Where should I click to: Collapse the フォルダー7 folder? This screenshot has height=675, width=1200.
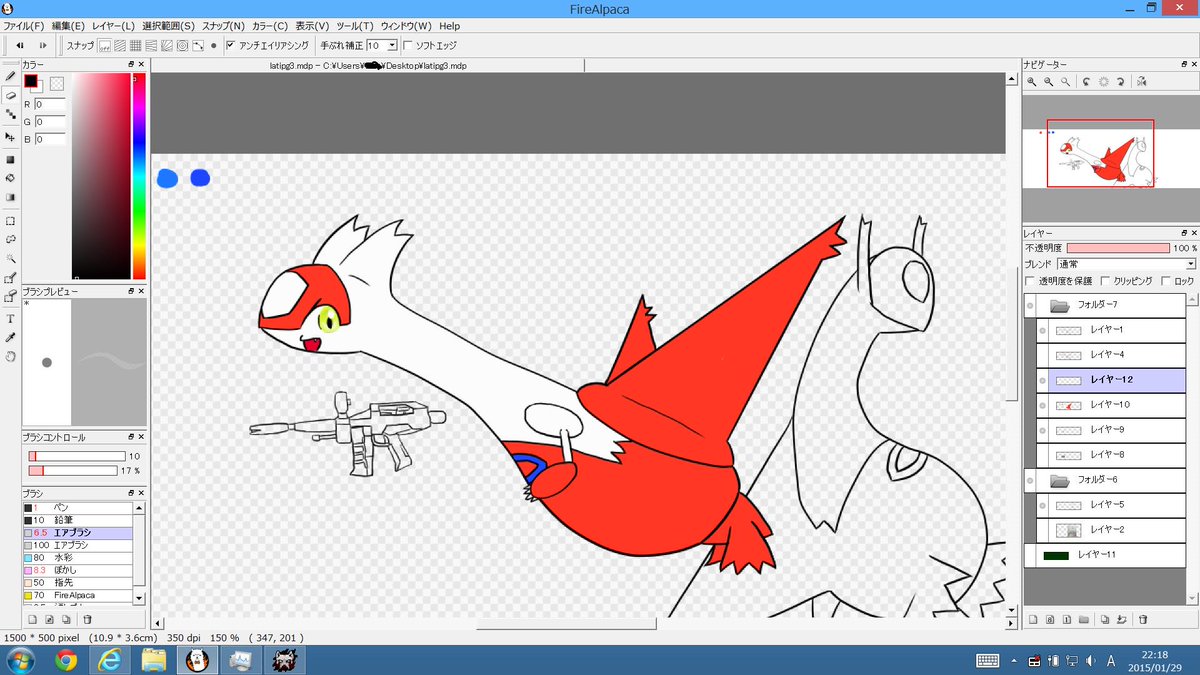tap(1060, 305)
